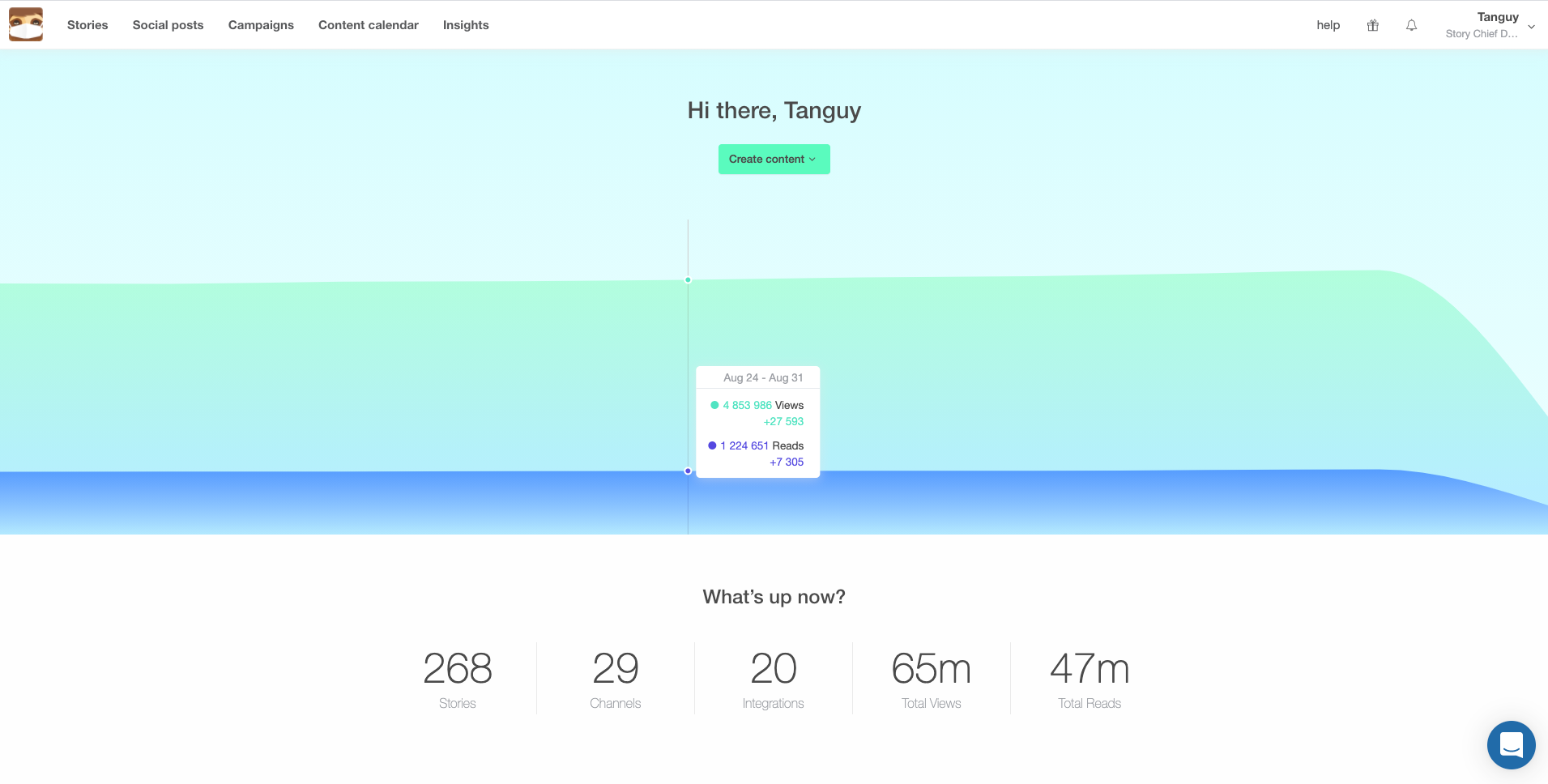Open notifications via the bell icon
1548x784 pixels.
[1411, 25]
